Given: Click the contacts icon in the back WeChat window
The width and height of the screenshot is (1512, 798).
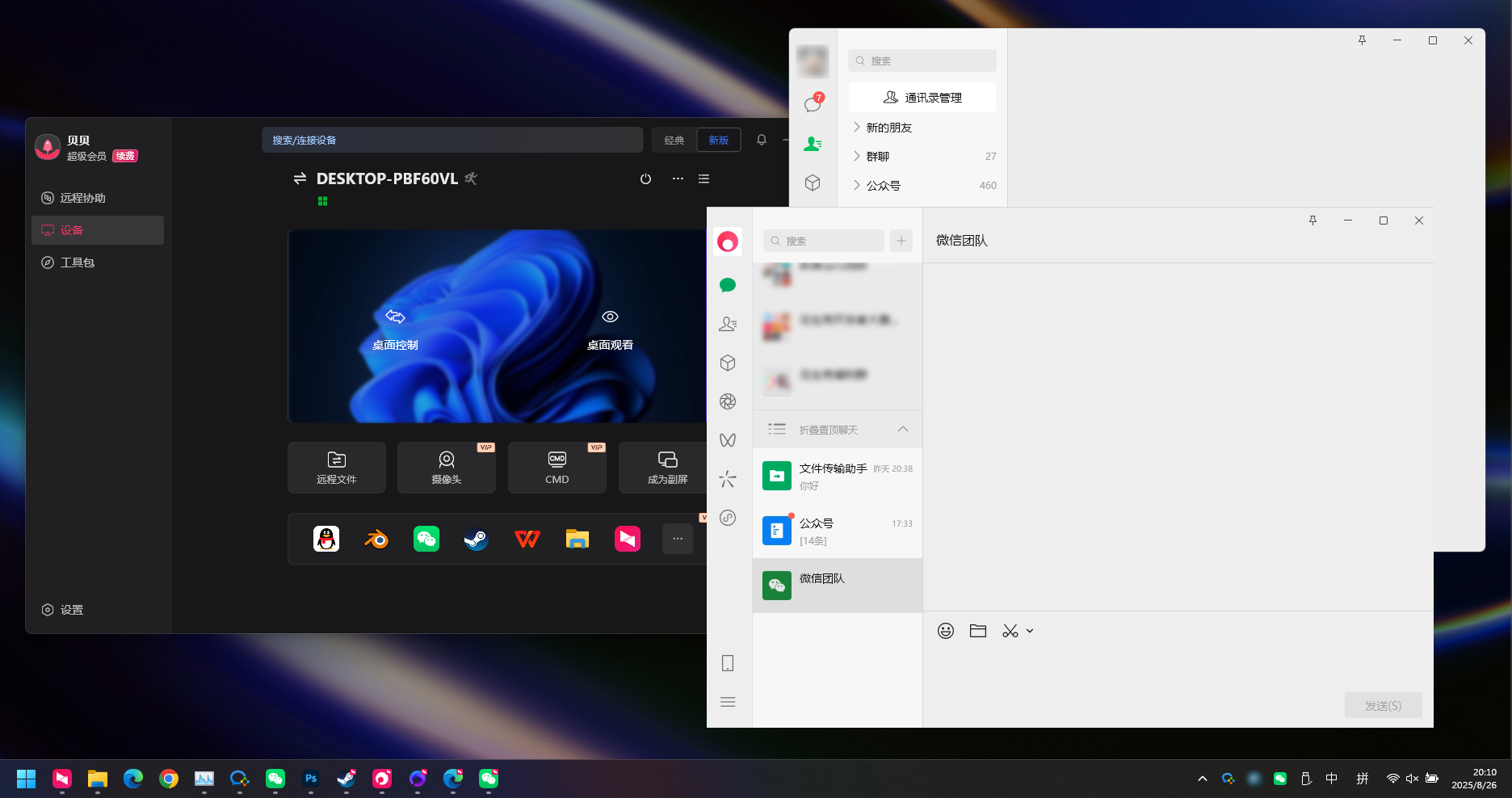Looking at the screenshot, I should coord(813,144).
